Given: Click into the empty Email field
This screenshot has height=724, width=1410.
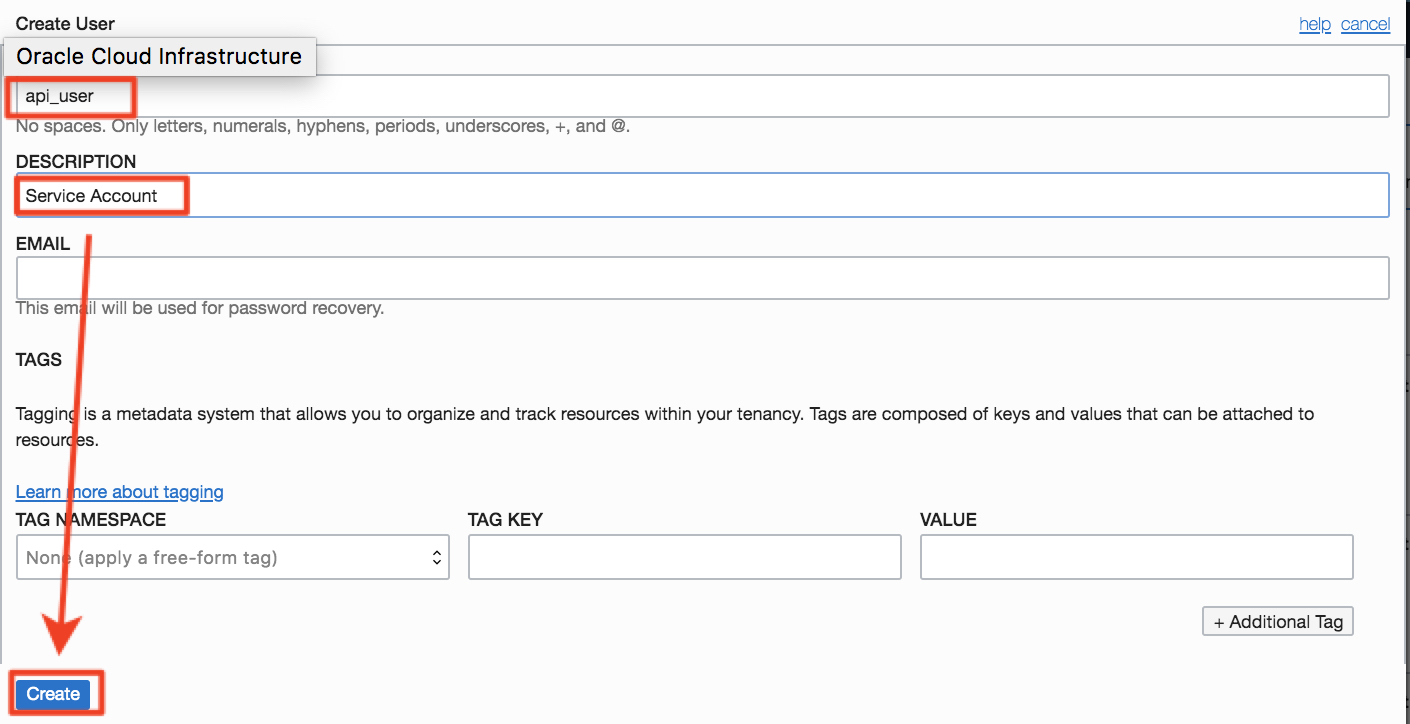Looking at the screenshot, I should (x=700, y=278).
